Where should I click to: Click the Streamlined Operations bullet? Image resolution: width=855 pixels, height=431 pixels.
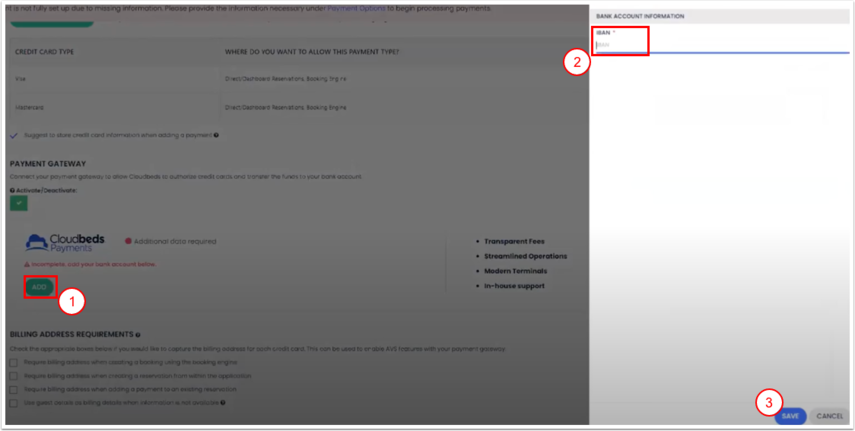526,256
